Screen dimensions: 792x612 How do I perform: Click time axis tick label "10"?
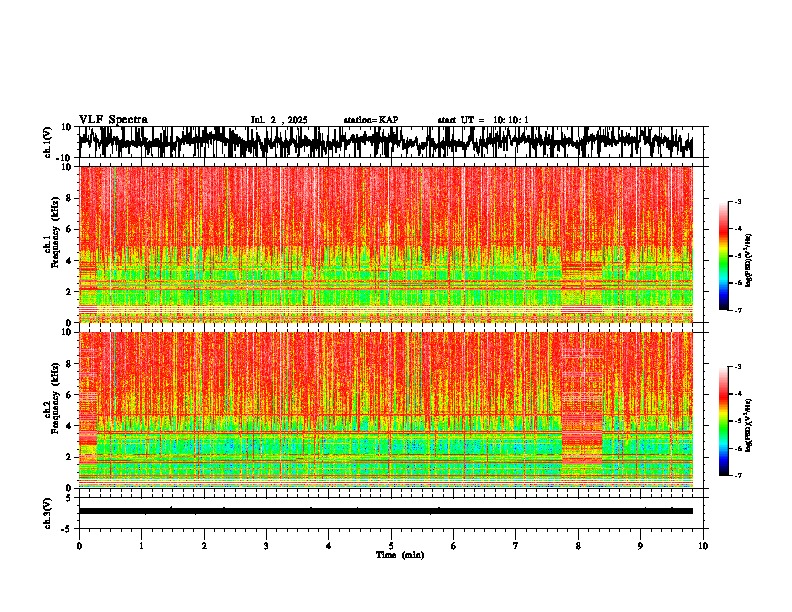coord(703,546)
